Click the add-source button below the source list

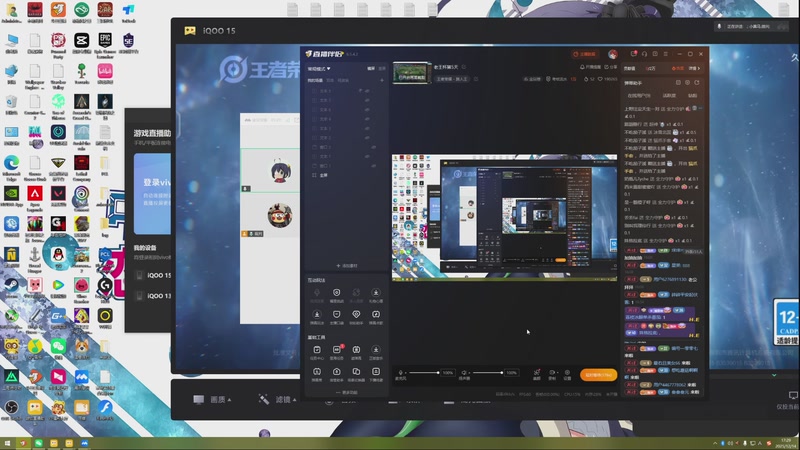[x=346, y=266]
